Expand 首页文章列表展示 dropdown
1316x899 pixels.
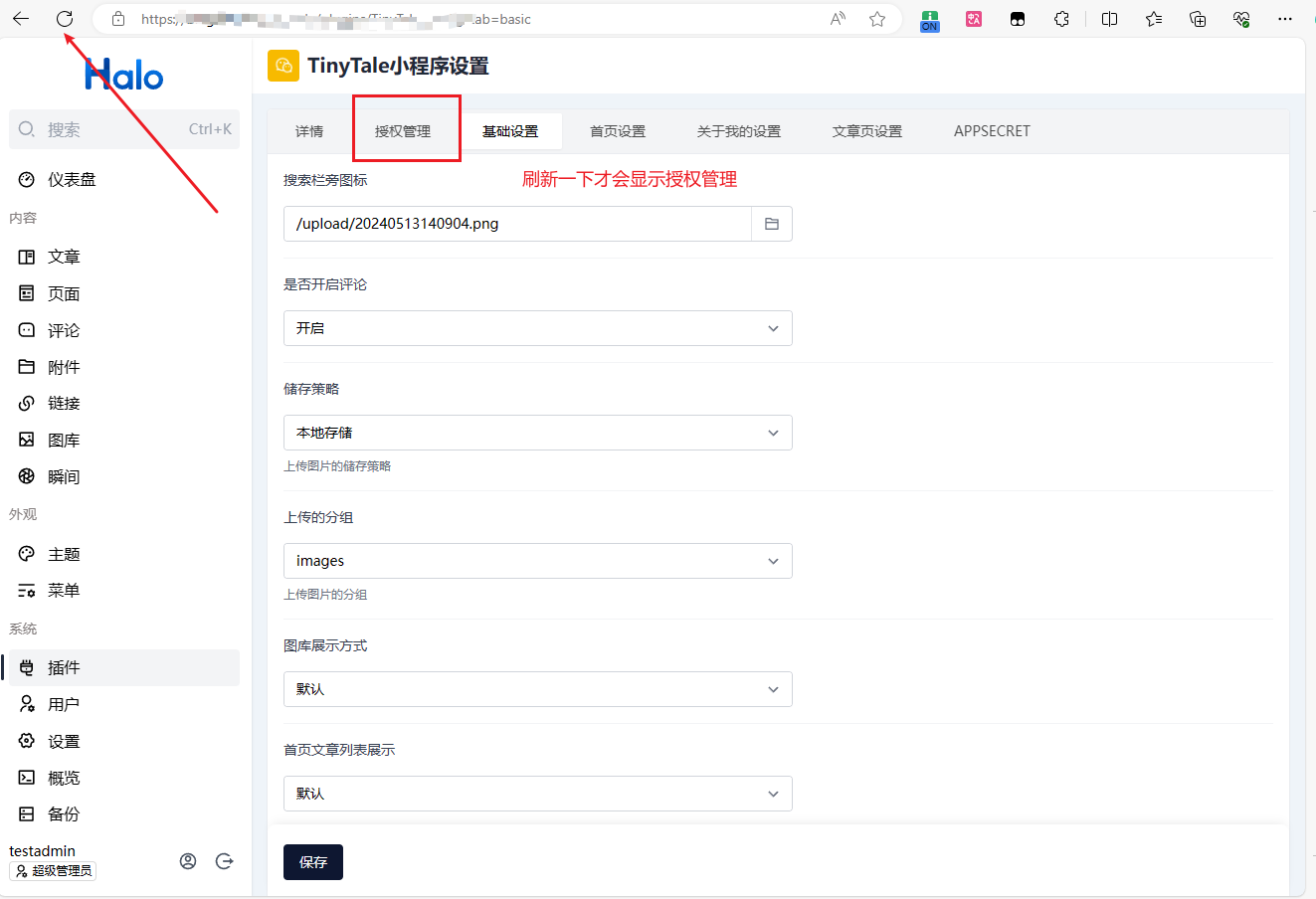coord(538,794)
